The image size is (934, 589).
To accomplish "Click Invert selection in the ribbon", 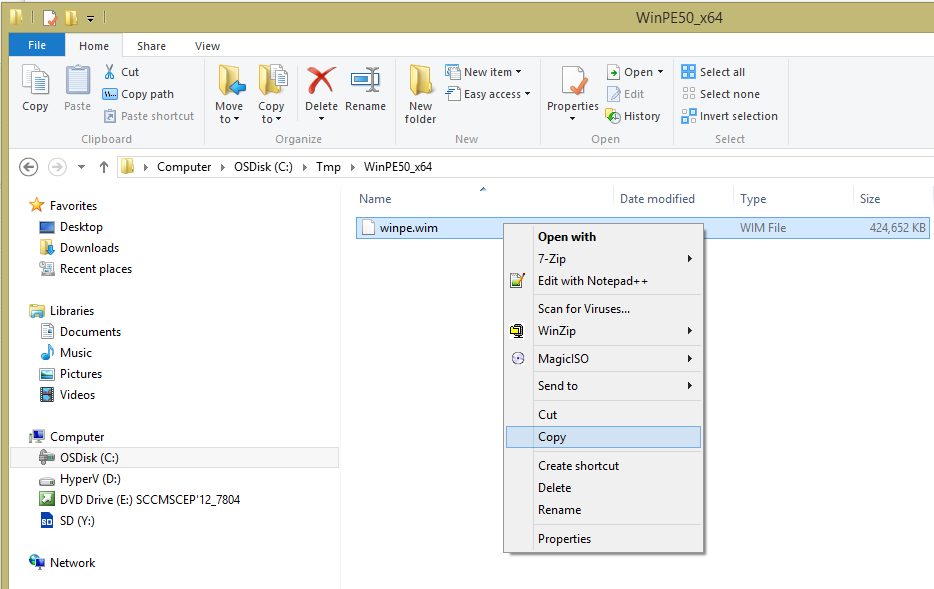I will click(730, 116).
